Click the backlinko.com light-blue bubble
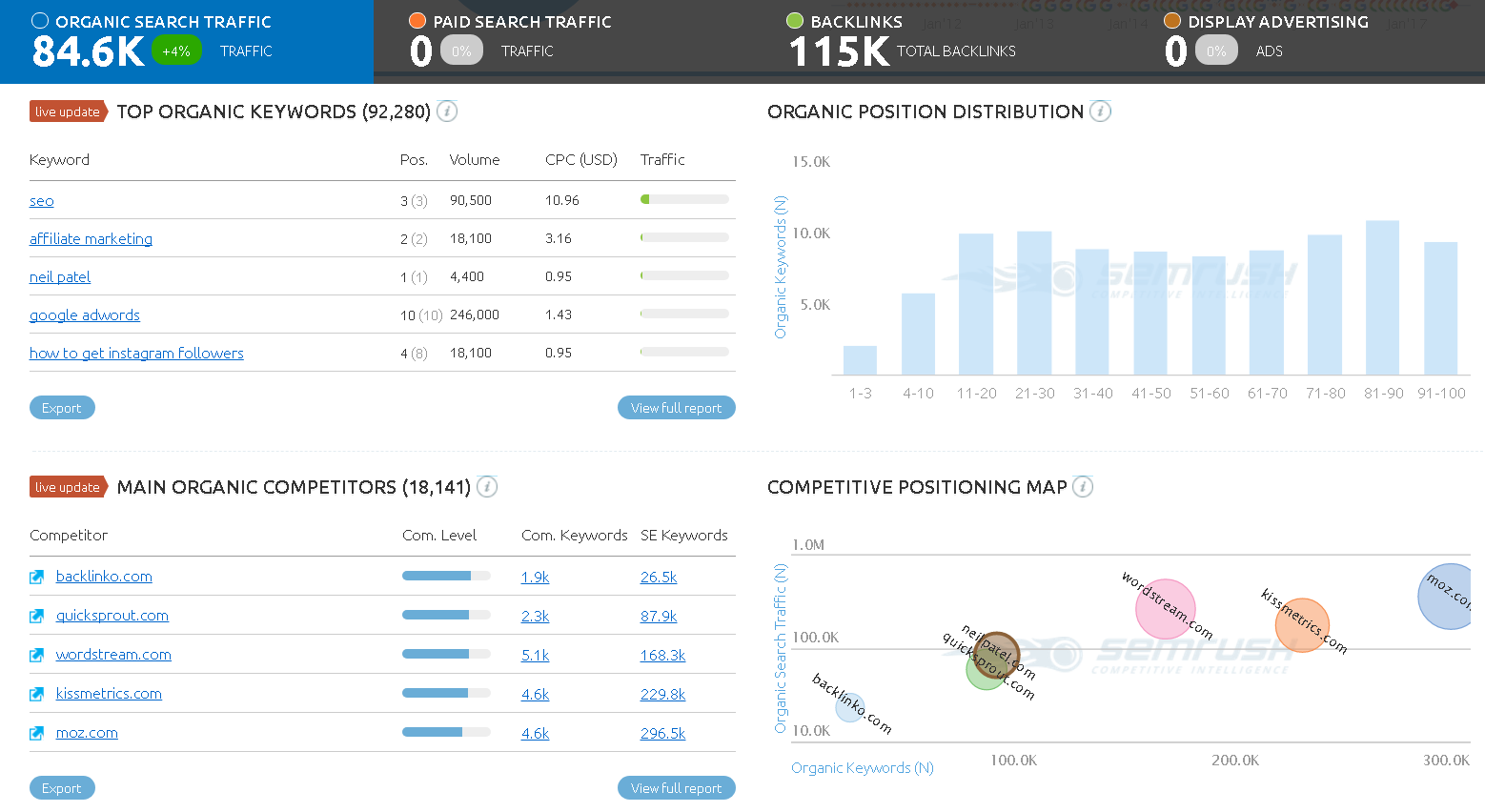This screenshot has width=1485, height=812. pos(849,707)
